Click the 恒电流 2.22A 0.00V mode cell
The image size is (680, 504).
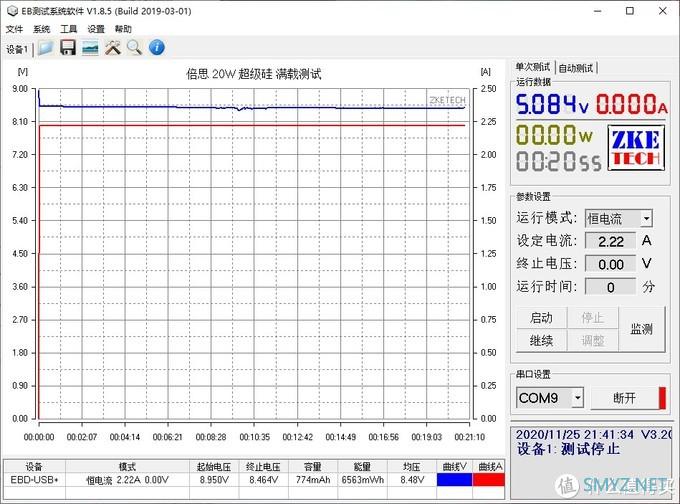point(127,480)
